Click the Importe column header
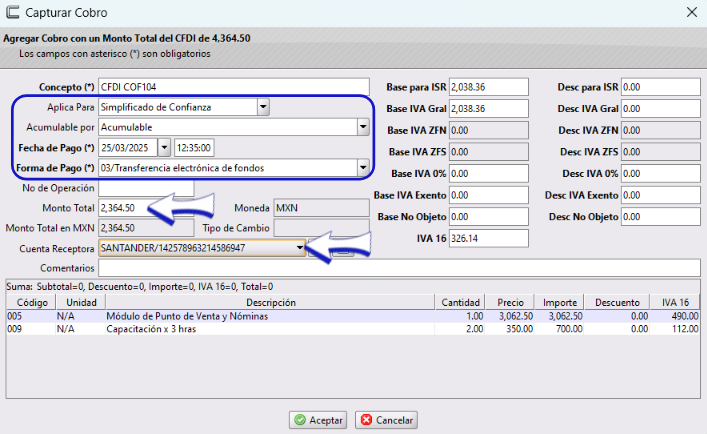Image resolution: width=707 pixels, height=434 pixels. click(x=560, y=302)
